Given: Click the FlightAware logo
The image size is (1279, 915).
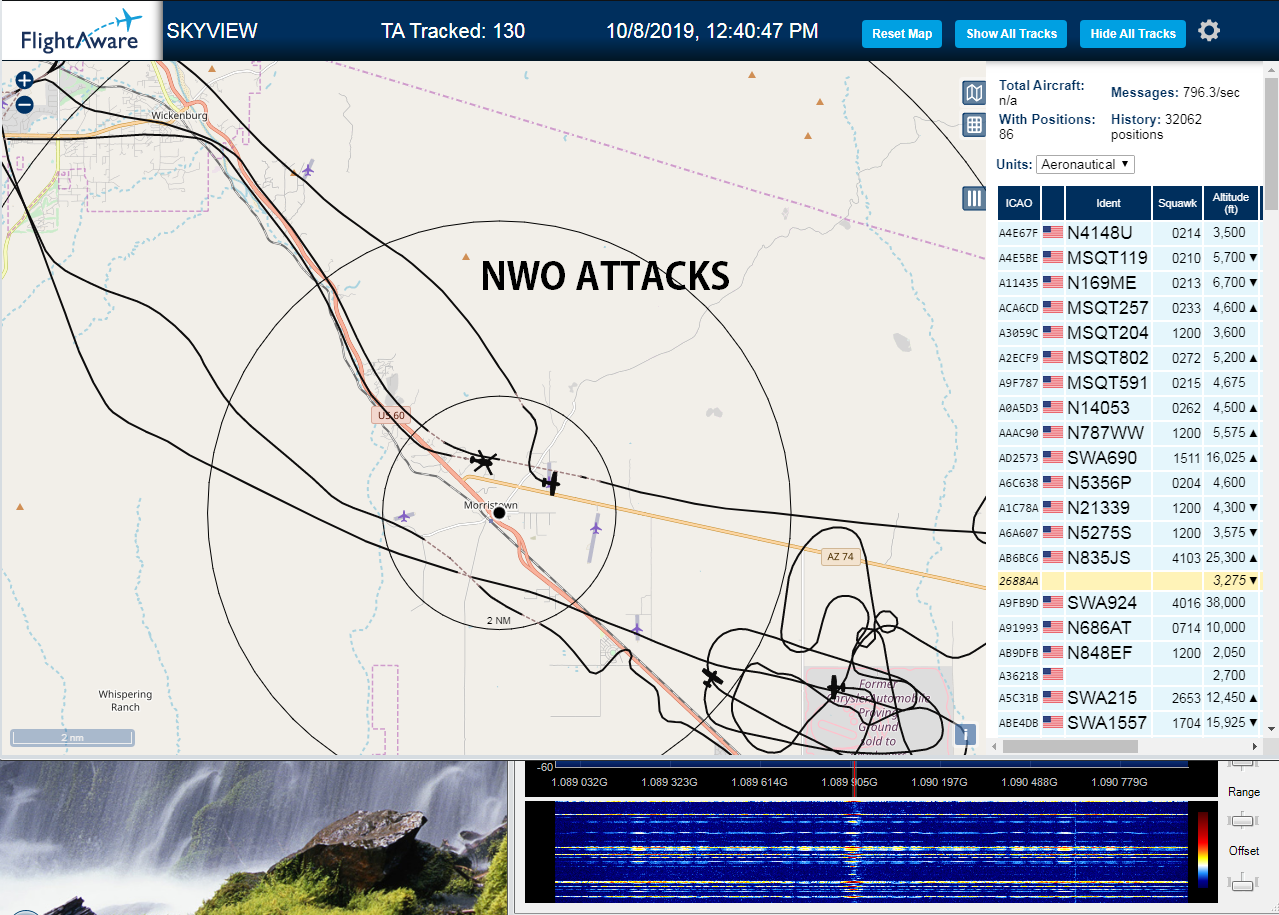Looking at the screenshot, I should click(80, 31).
